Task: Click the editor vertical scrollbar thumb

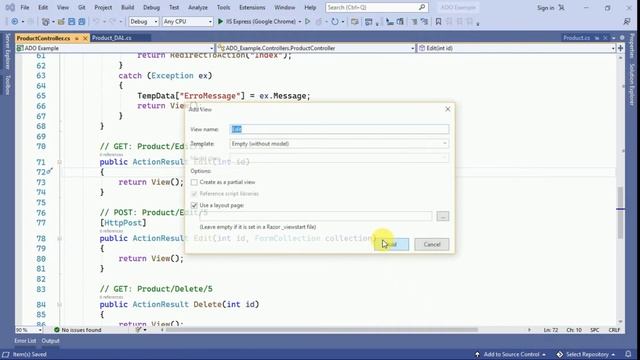Action: [x=620, y=213]
